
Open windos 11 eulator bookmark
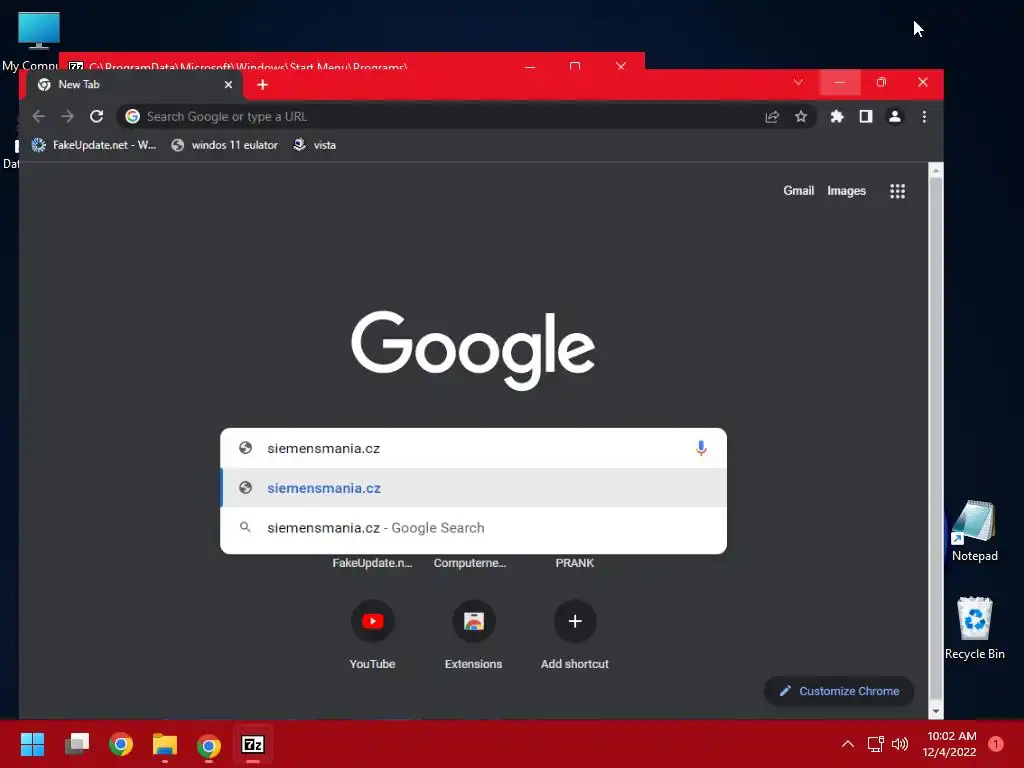pyautogui.click(x=225, y=145)
